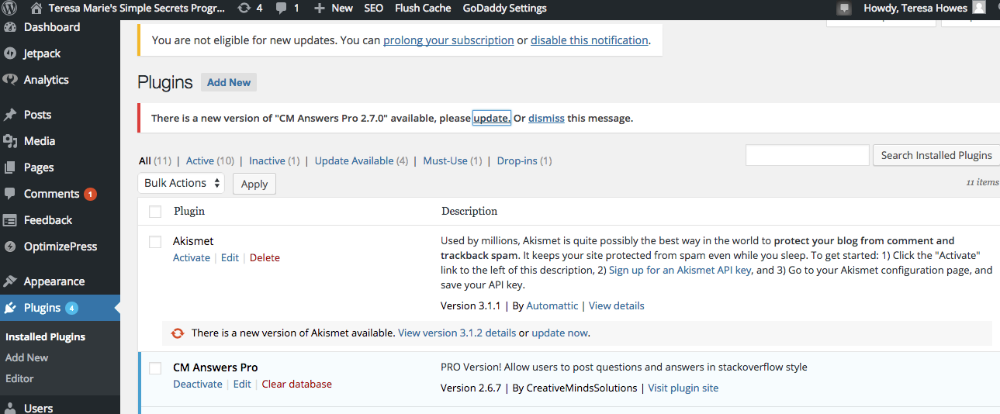
Task: Open View version 3.1.2 details link
Action: (x=457, y=333)
